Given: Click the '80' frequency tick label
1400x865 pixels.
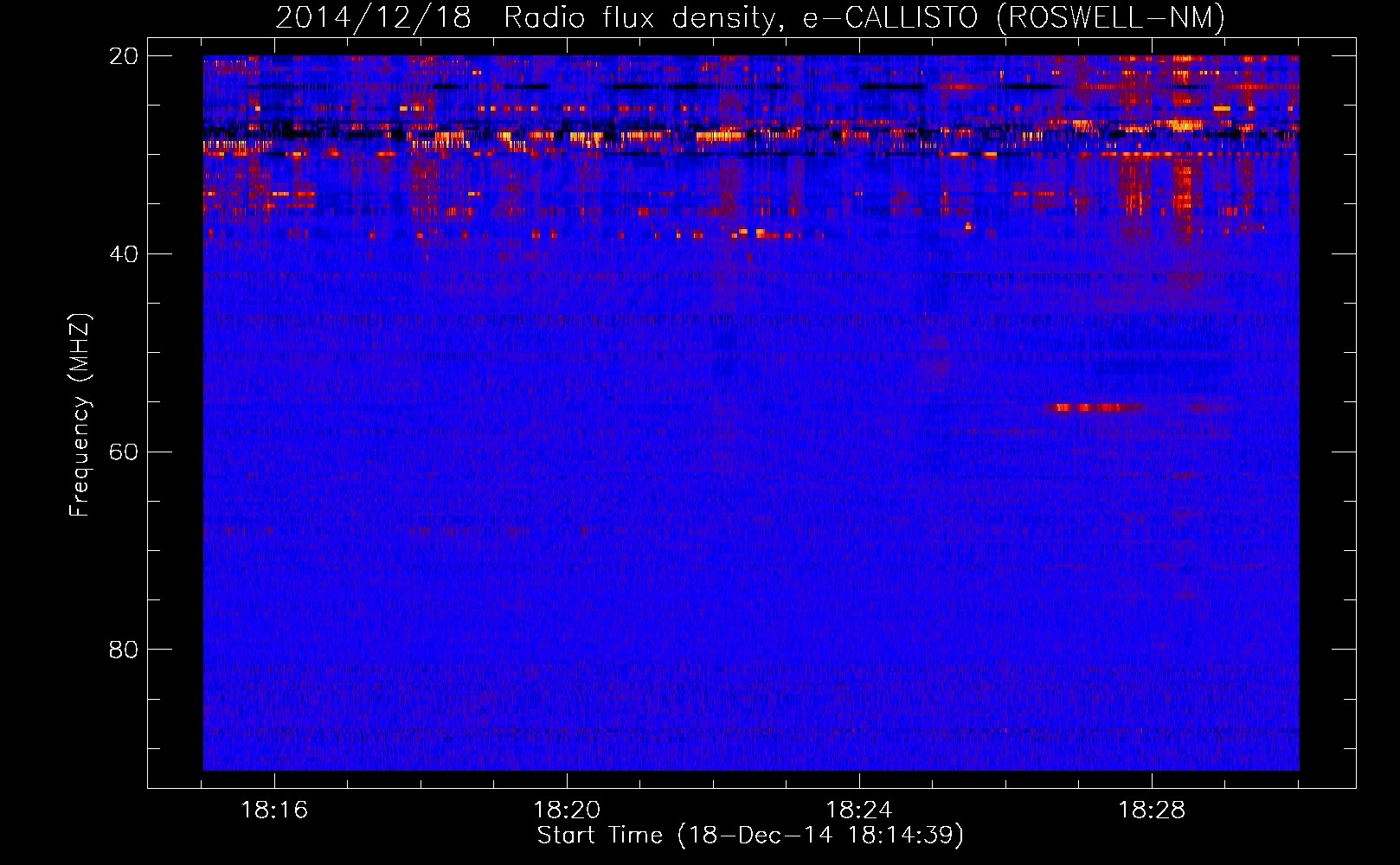Looking at the screenshot, I should 123,650.
